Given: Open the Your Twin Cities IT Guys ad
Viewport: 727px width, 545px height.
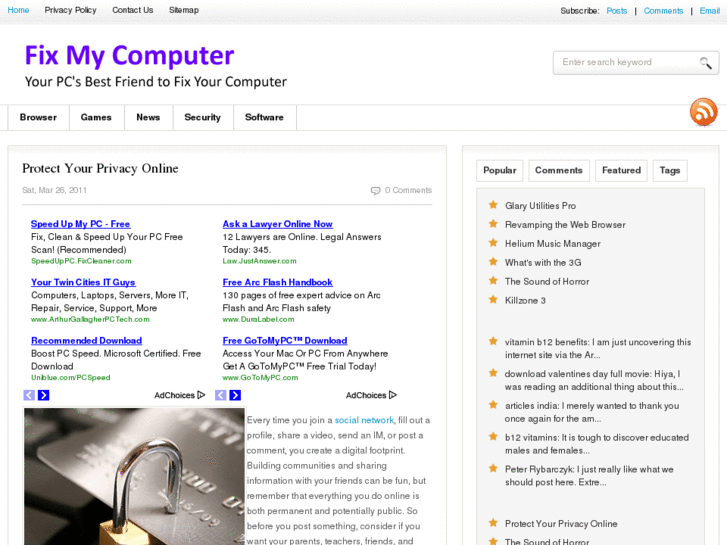Looking at the screenshot, I should pos(83,282).
